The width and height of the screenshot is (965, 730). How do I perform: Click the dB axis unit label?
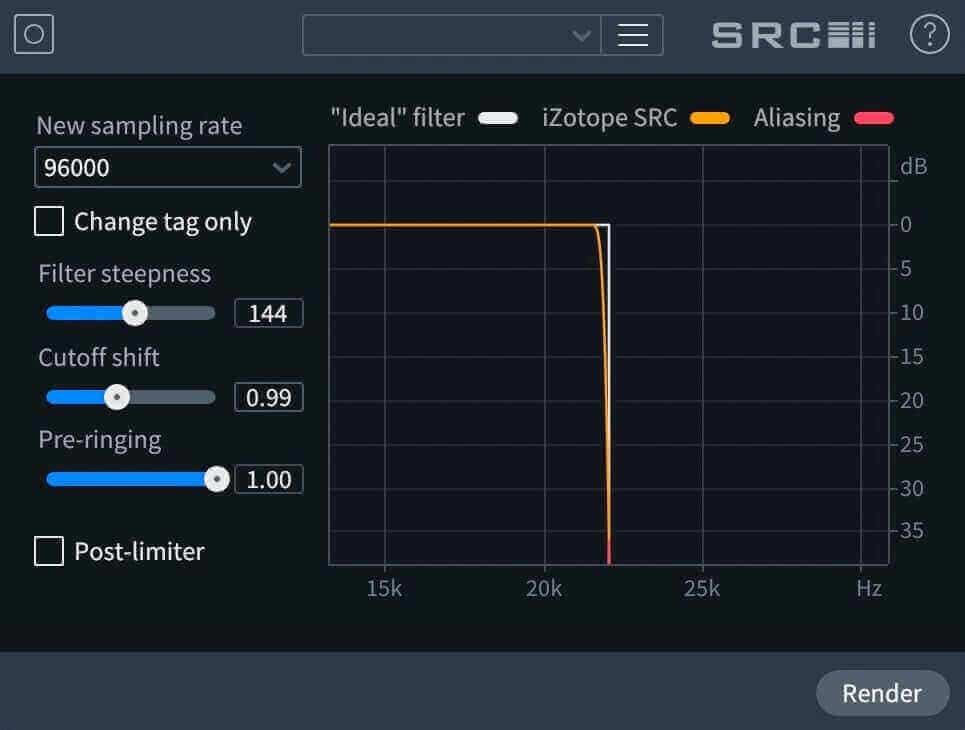913,166
